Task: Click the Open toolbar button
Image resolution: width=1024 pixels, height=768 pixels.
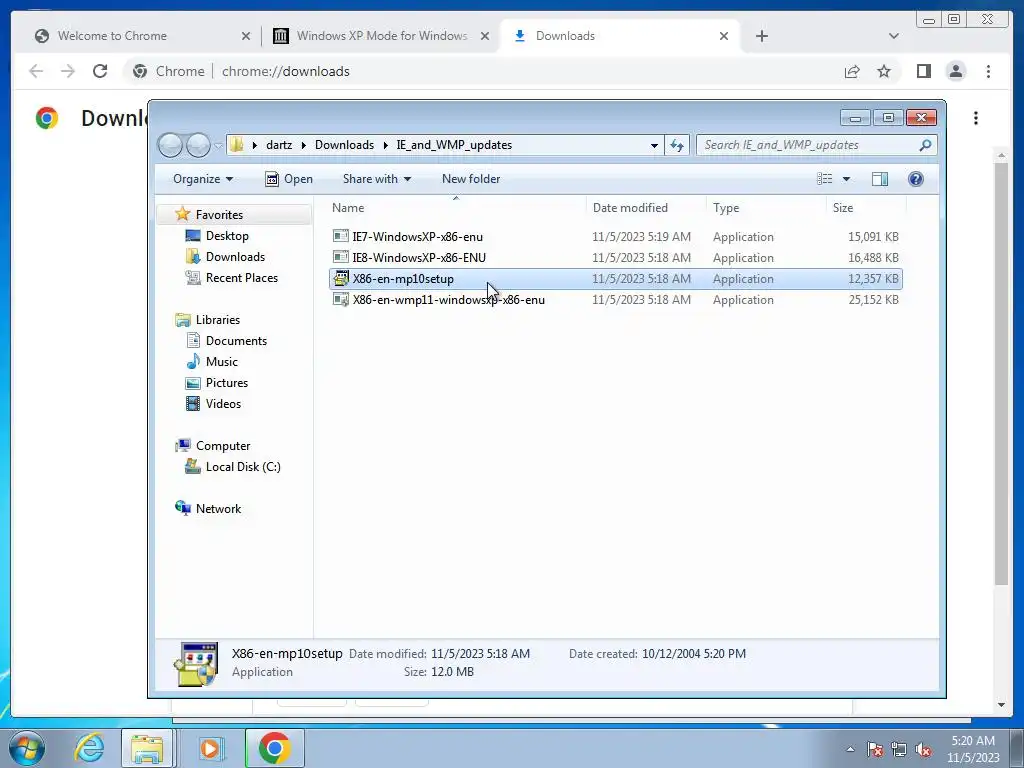Action: tap(289, 179)
